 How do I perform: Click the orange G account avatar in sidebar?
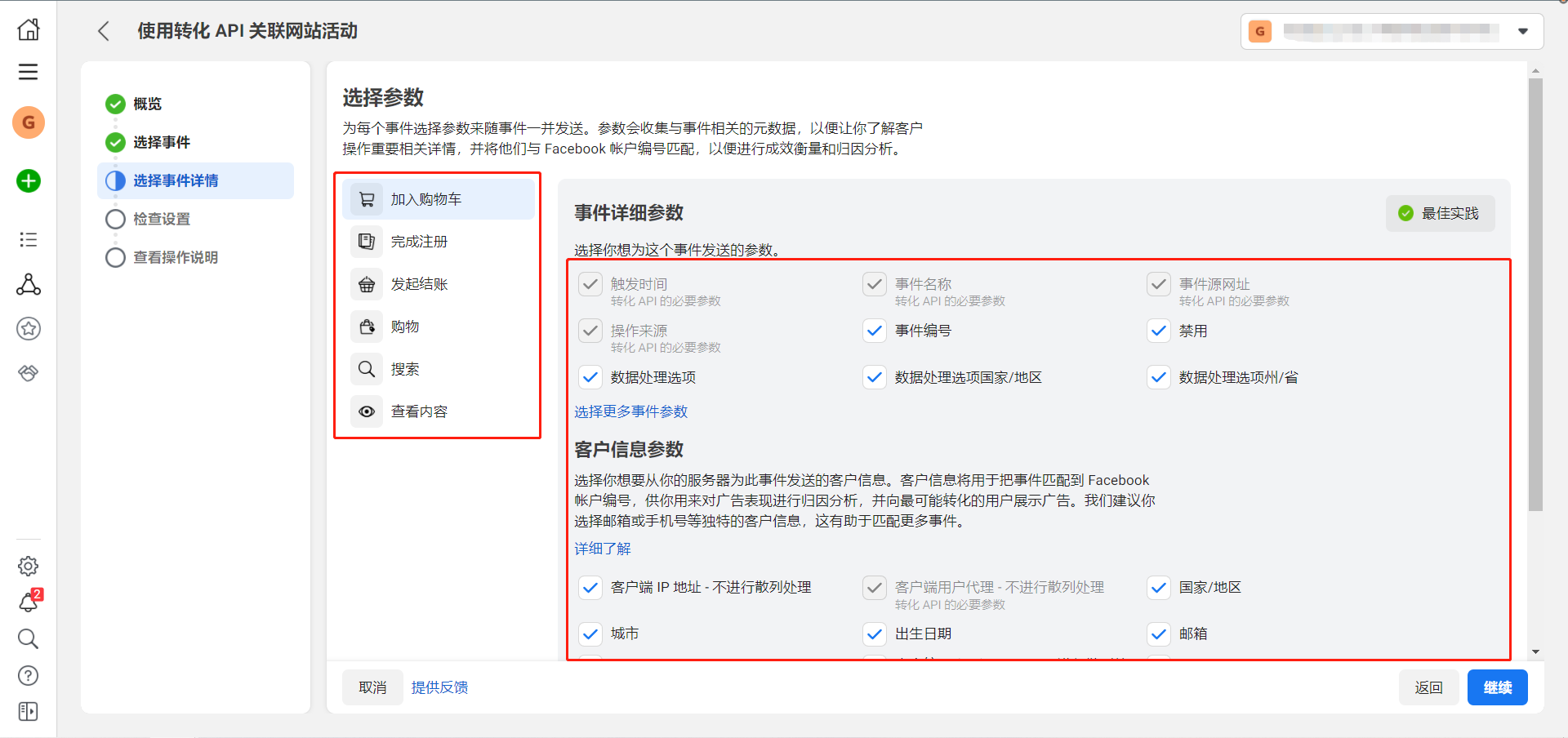pos(29,122)
